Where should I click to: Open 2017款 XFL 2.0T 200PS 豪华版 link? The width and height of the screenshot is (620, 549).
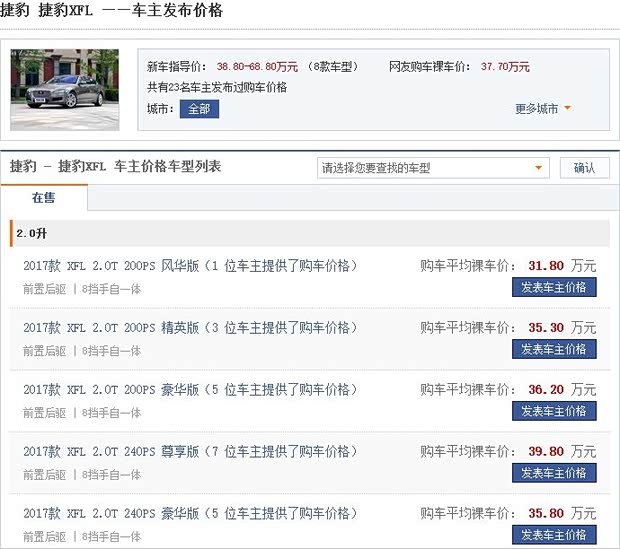click(111, 390)
